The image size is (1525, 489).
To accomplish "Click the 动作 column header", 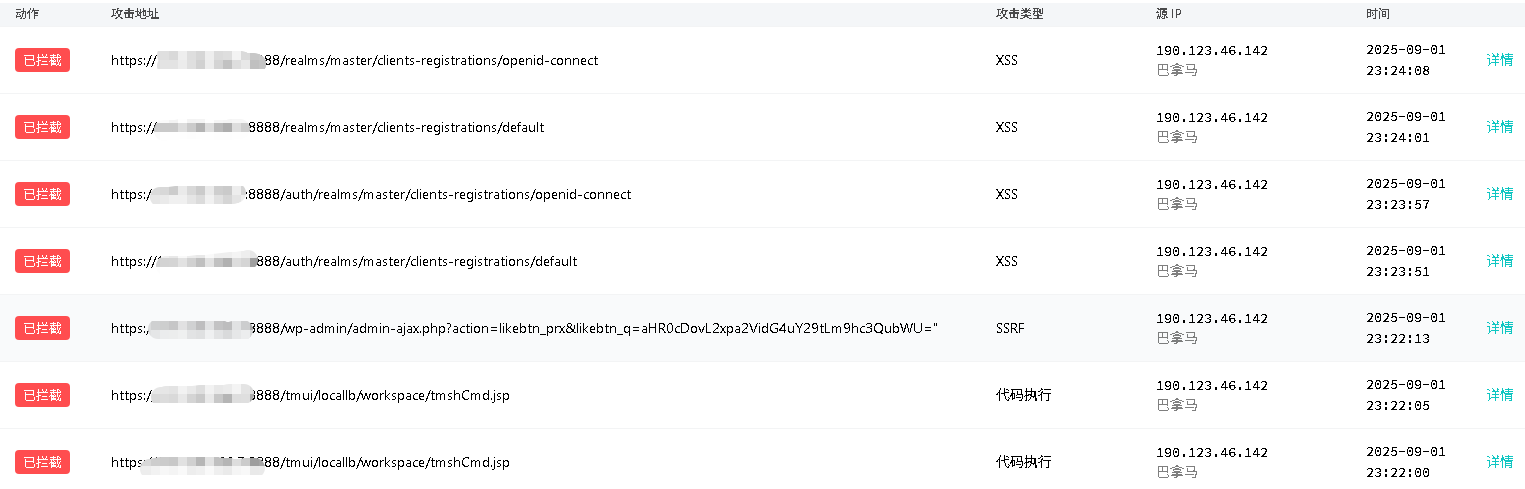I will click(27, 14).
